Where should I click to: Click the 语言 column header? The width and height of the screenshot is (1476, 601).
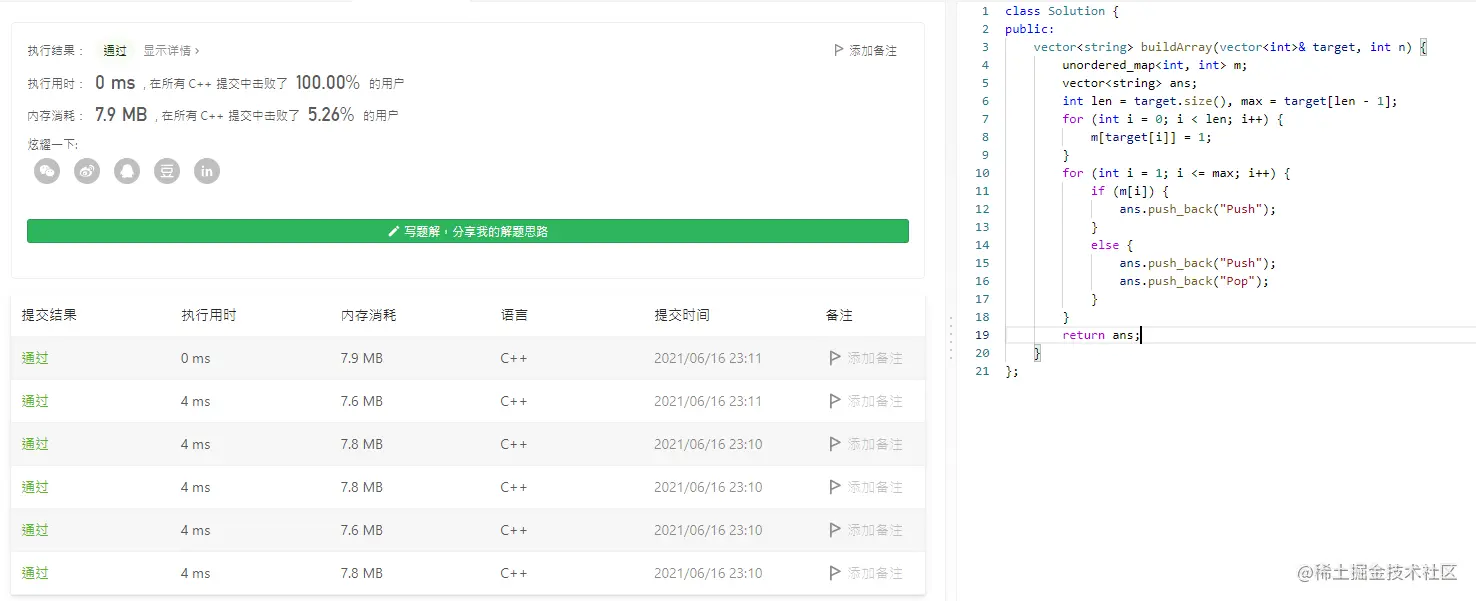click(514, 315)
